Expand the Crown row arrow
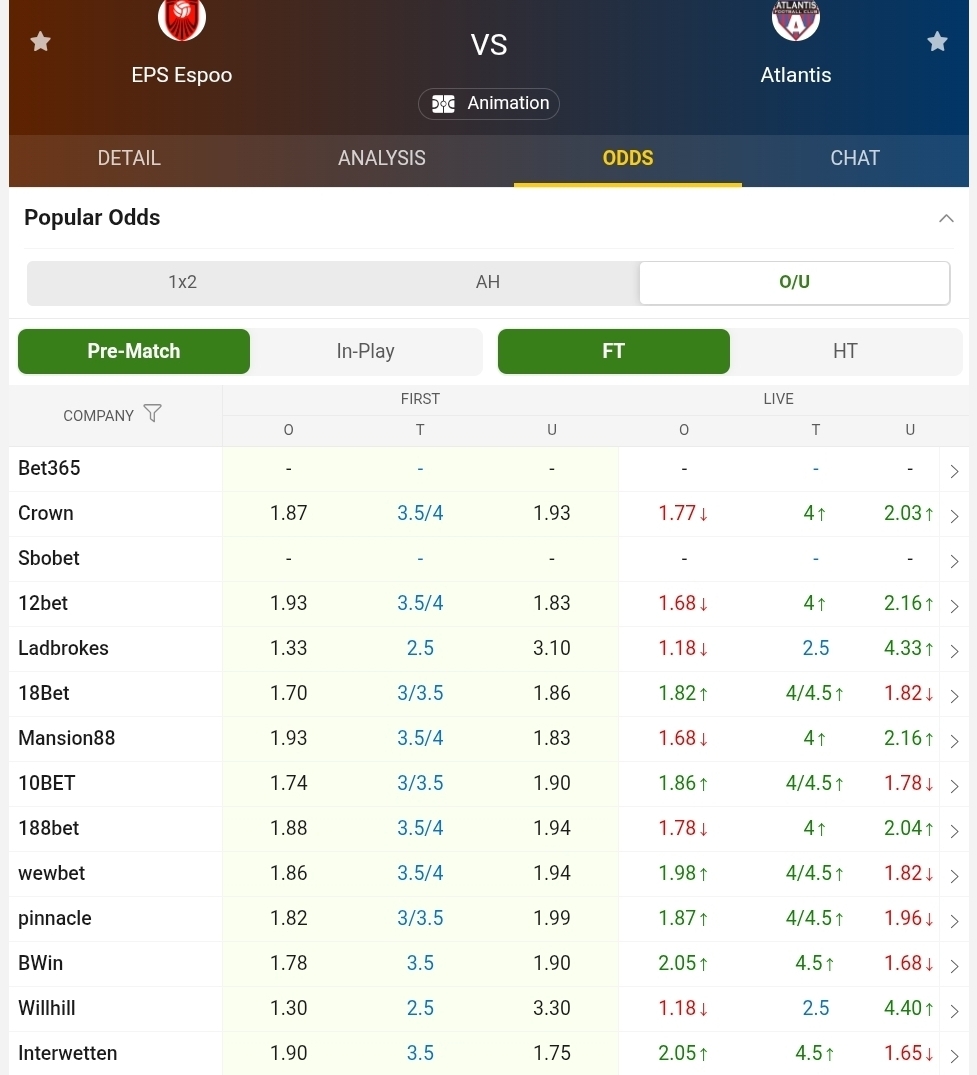The image size is (977, 1075). pyautogui.click(x=954, y=516)
